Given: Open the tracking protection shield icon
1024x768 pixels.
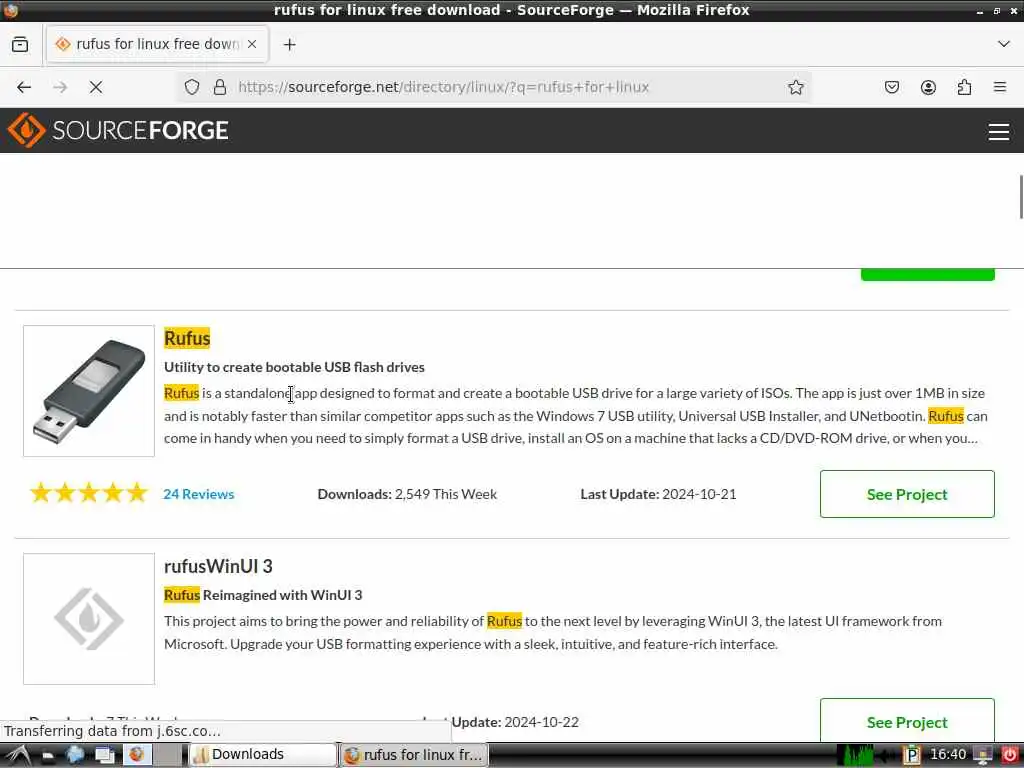Looking at the screenshot, I should point(192,87).
